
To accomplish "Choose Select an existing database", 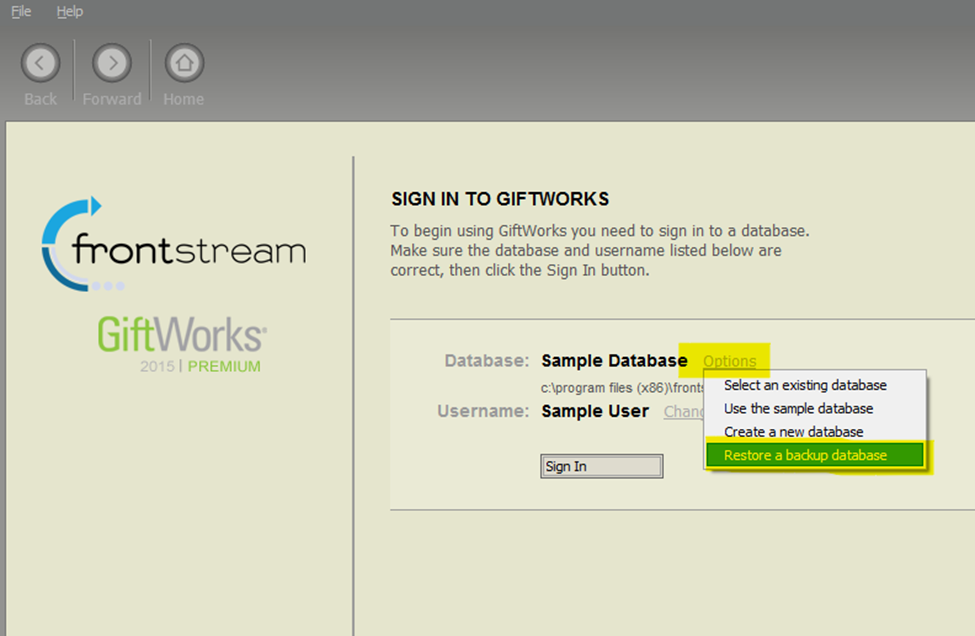I will 815,385.
